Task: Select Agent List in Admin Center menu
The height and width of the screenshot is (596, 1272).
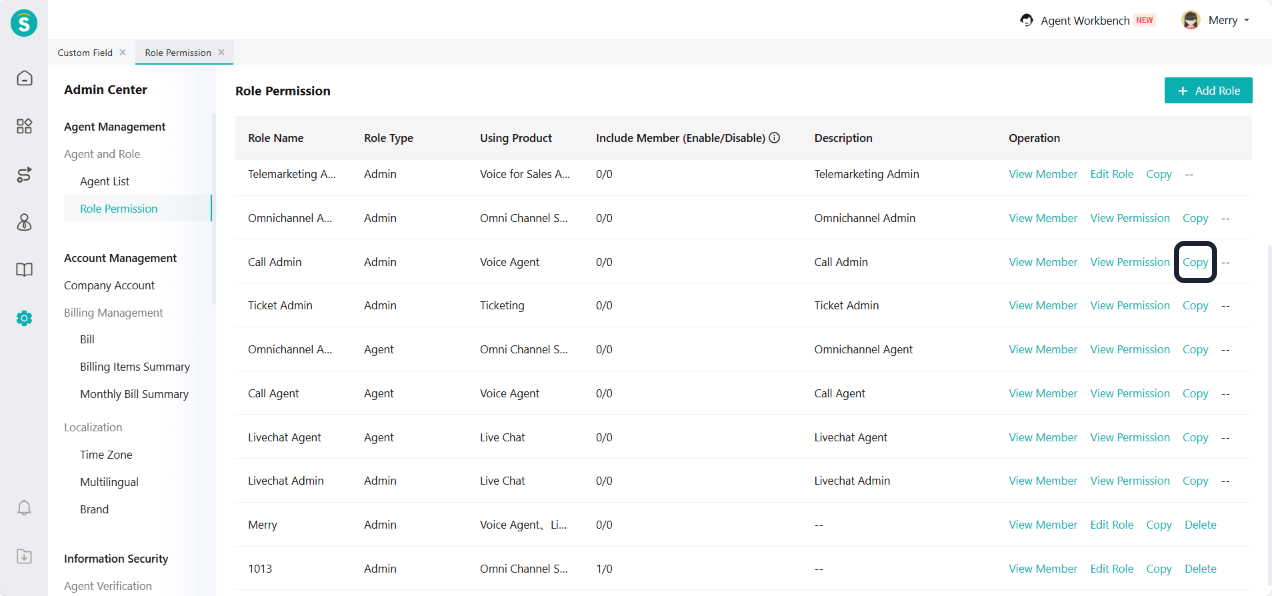Action: (105, 181)
